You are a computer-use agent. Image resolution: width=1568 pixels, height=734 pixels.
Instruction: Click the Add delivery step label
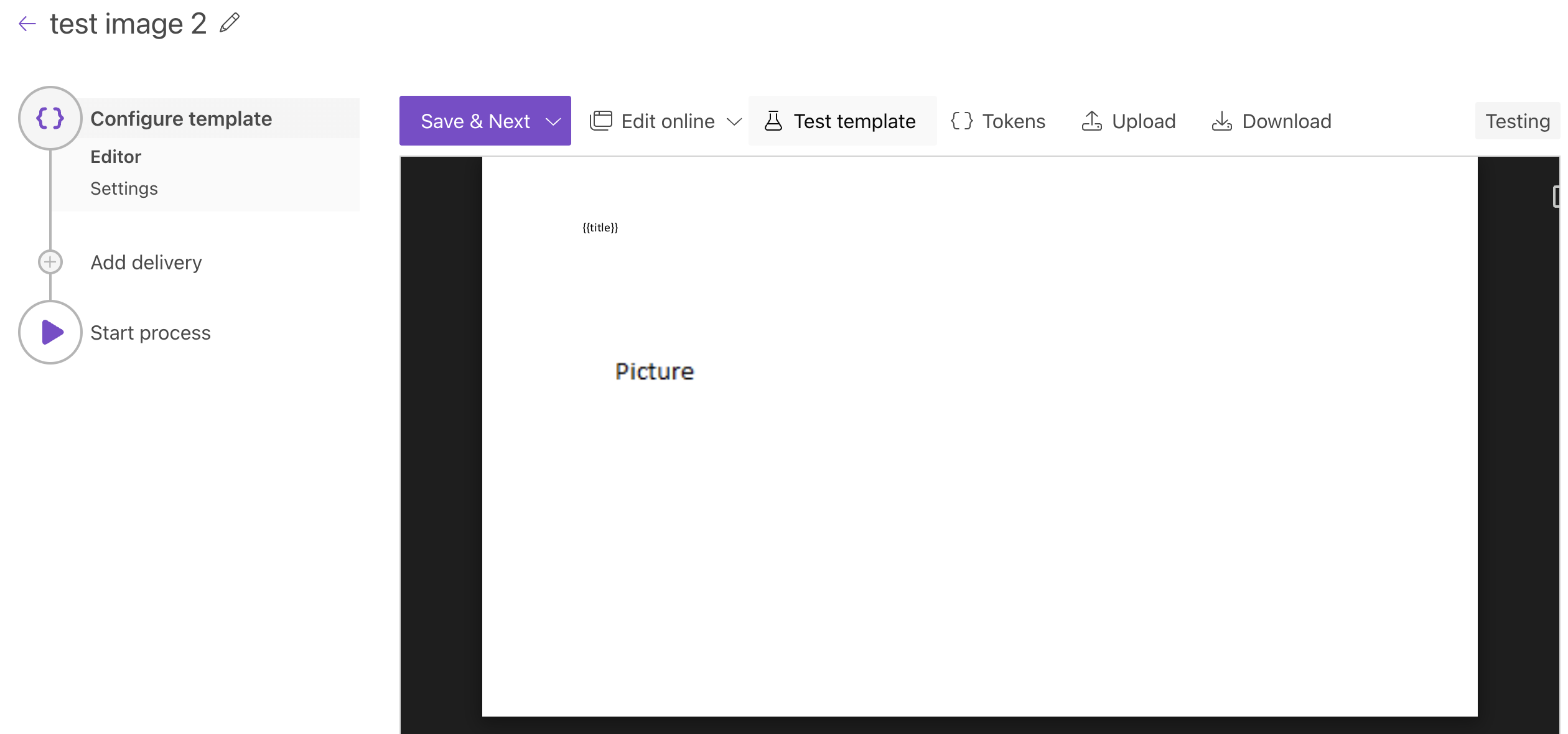(146, 262)
